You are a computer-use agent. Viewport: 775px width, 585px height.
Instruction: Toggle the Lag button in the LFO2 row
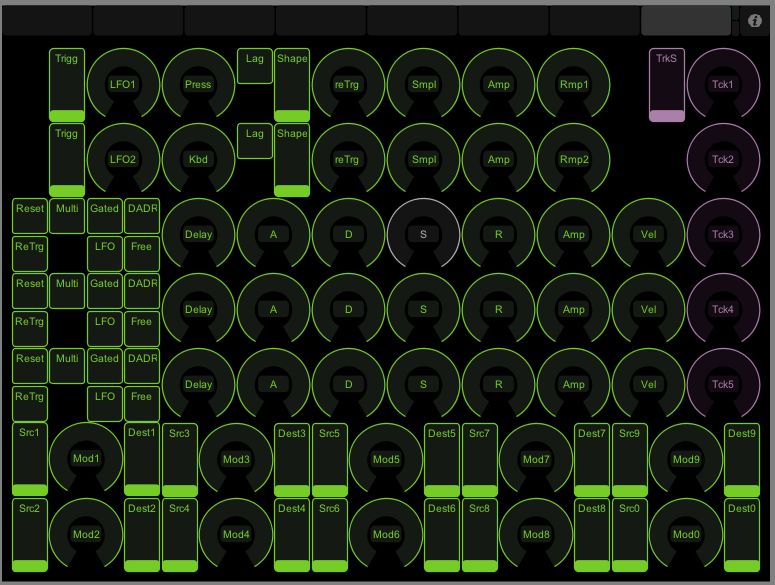[x=255, y=141]
